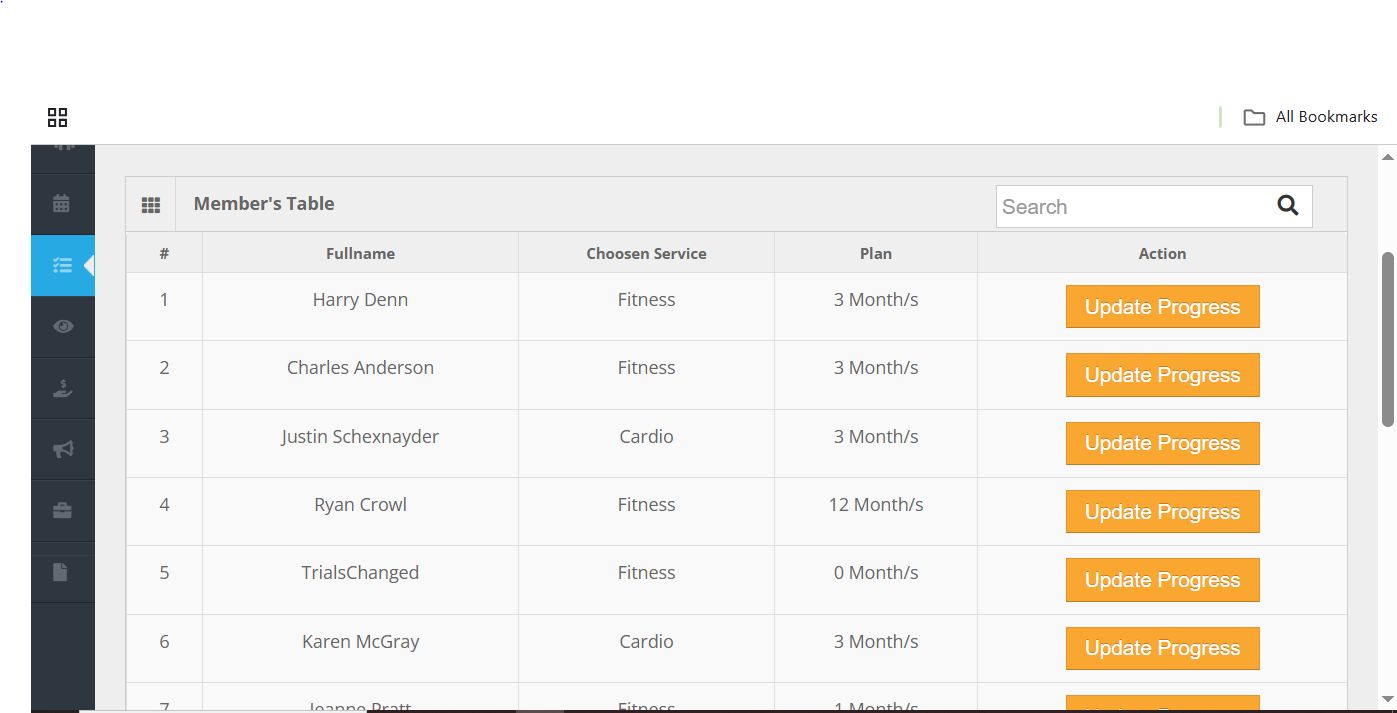
Task: Open the megaphone announcement sidebar icon
Action: [x=62, y=449]
